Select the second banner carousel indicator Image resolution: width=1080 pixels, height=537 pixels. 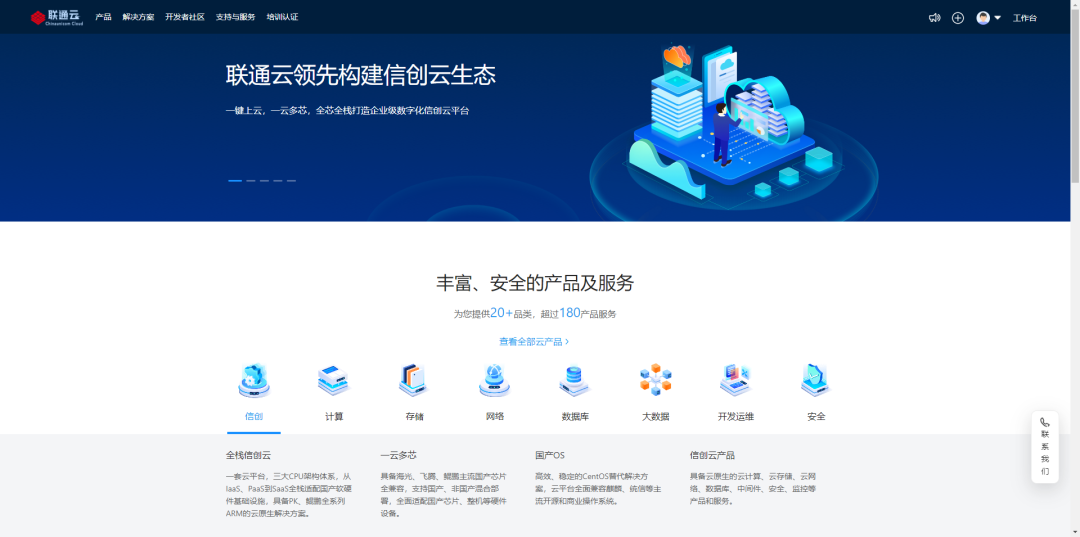(251, 180)
